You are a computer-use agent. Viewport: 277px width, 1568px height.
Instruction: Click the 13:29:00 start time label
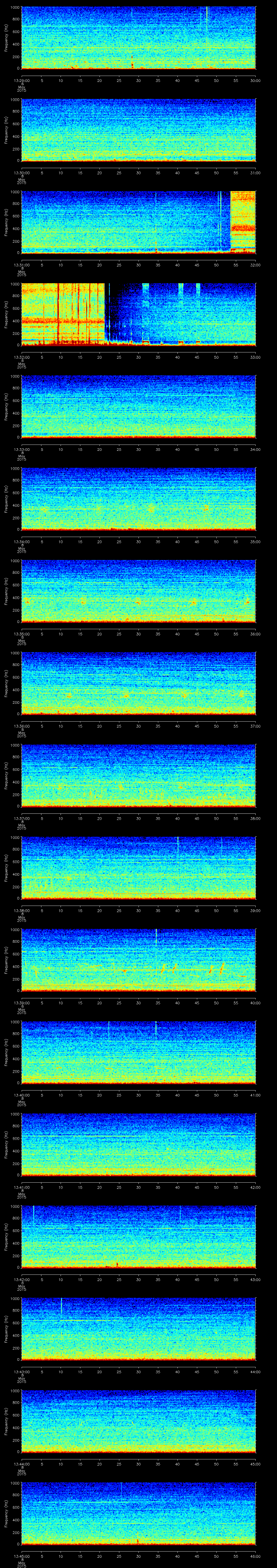[x=21, y=80]
